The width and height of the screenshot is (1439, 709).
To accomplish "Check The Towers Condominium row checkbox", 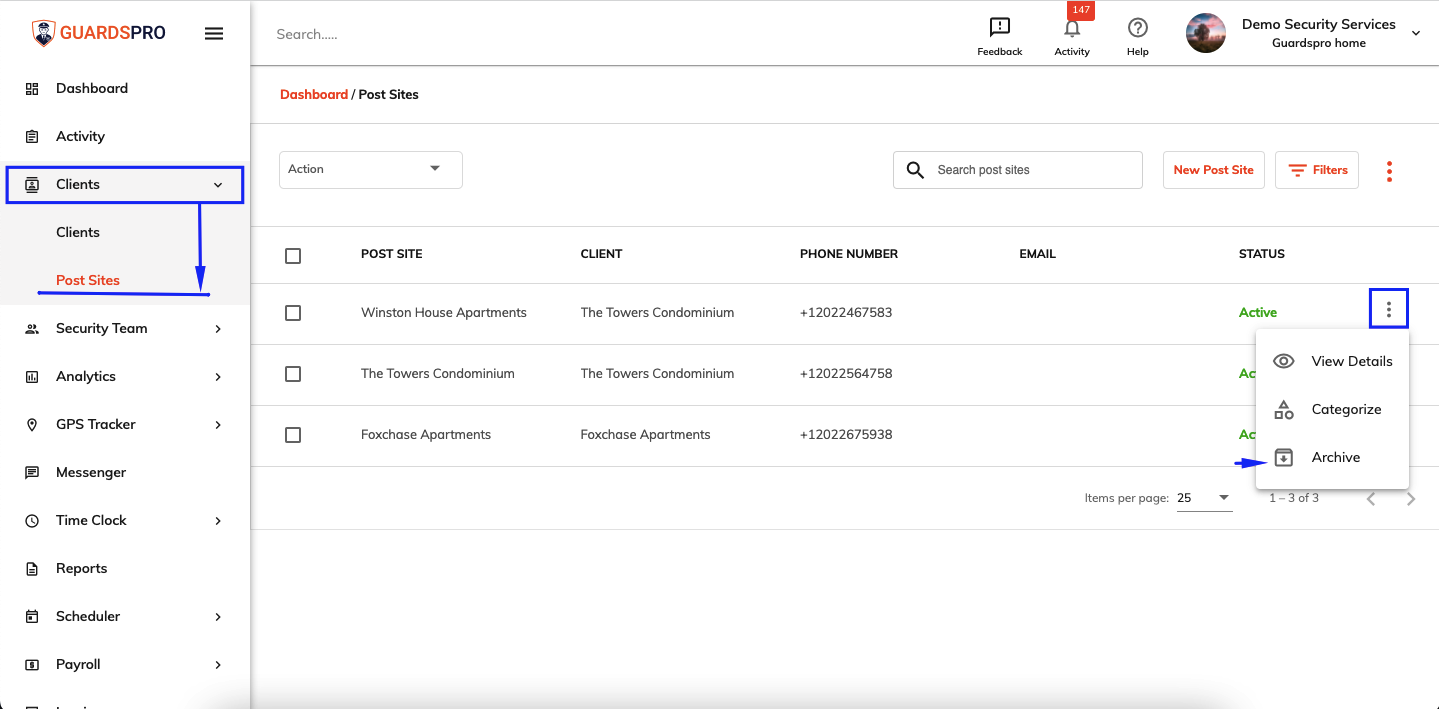I will (x=293, y=374).
